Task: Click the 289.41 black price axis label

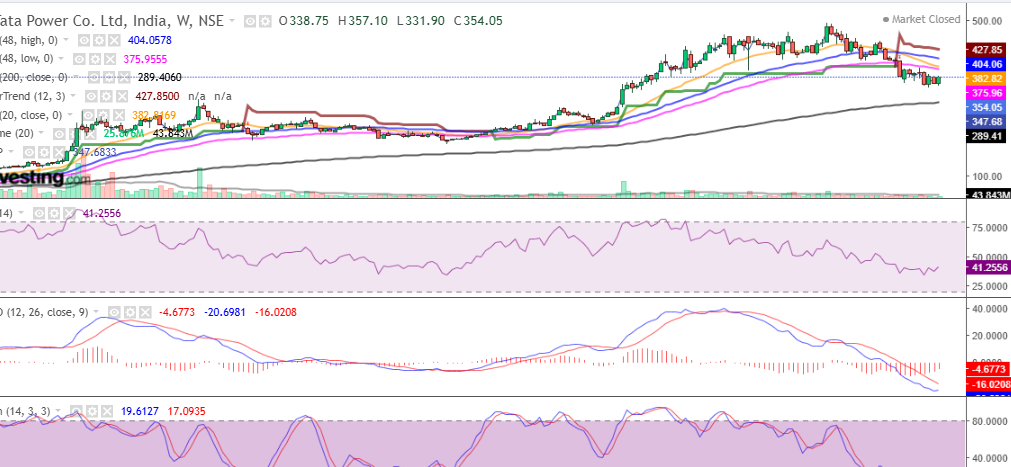Action: coord(986,136)
